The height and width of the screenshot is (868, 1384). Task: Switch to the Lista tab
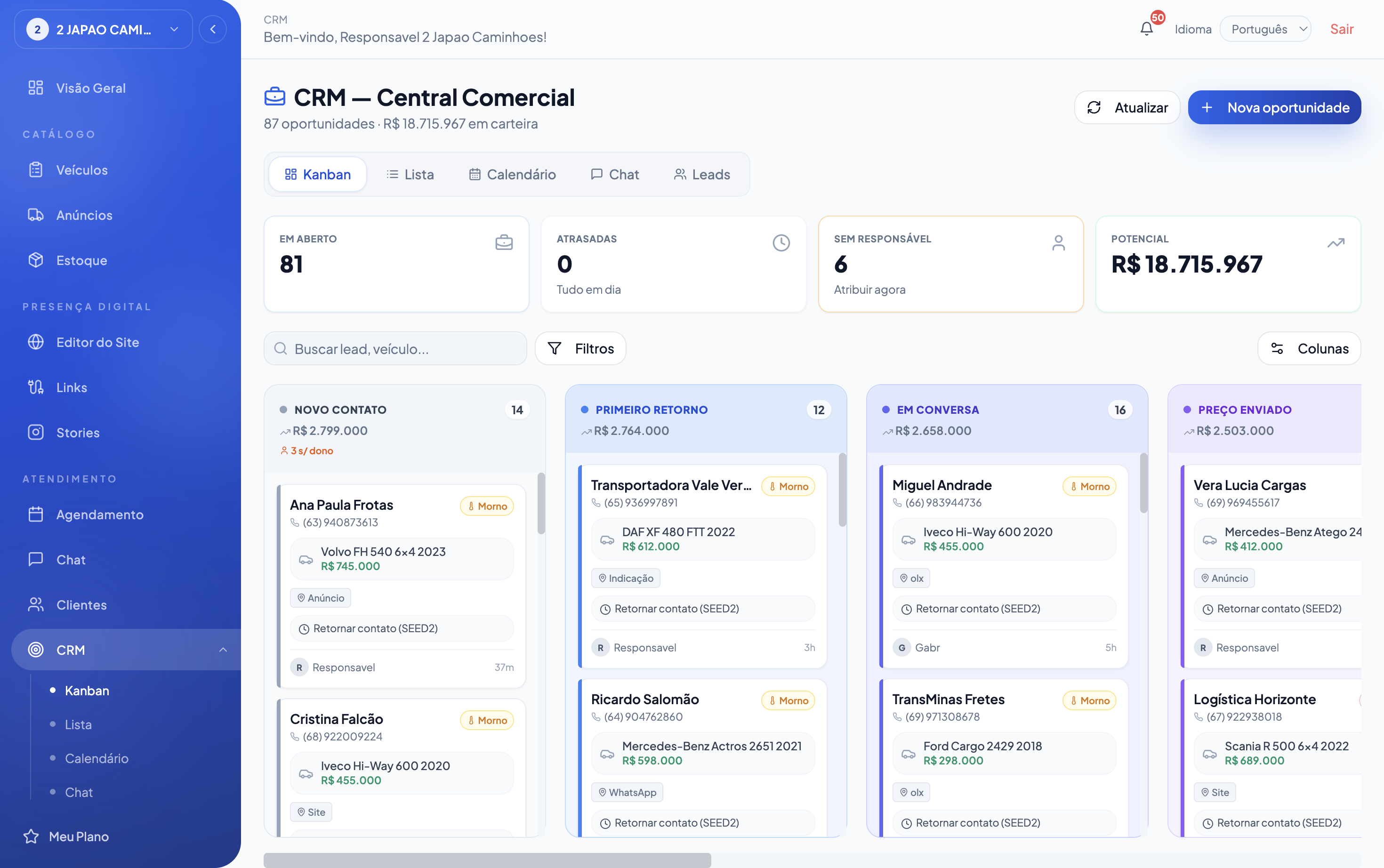[410, 174]
